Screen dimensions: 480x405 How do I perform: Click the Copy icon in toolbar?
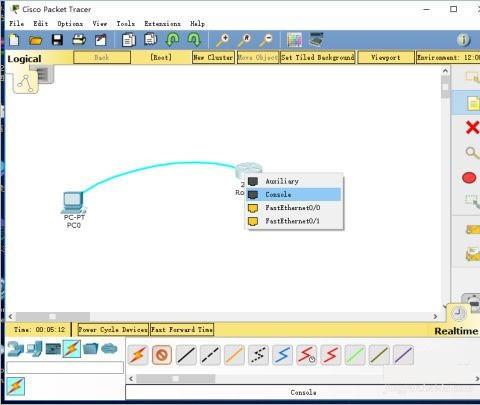point(129,40)
